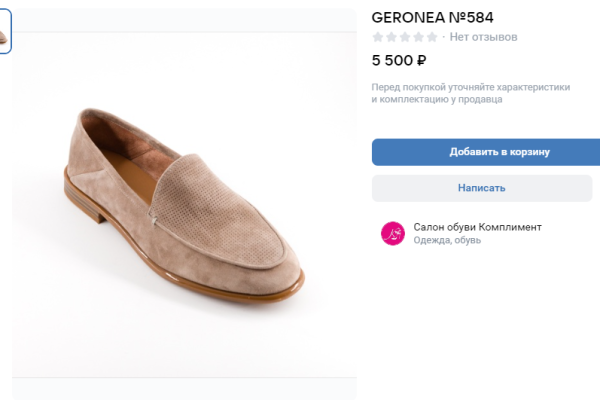
Task: Click the GERONEA №584 product title
Action: pyautogui.click(x=432, y=17)
